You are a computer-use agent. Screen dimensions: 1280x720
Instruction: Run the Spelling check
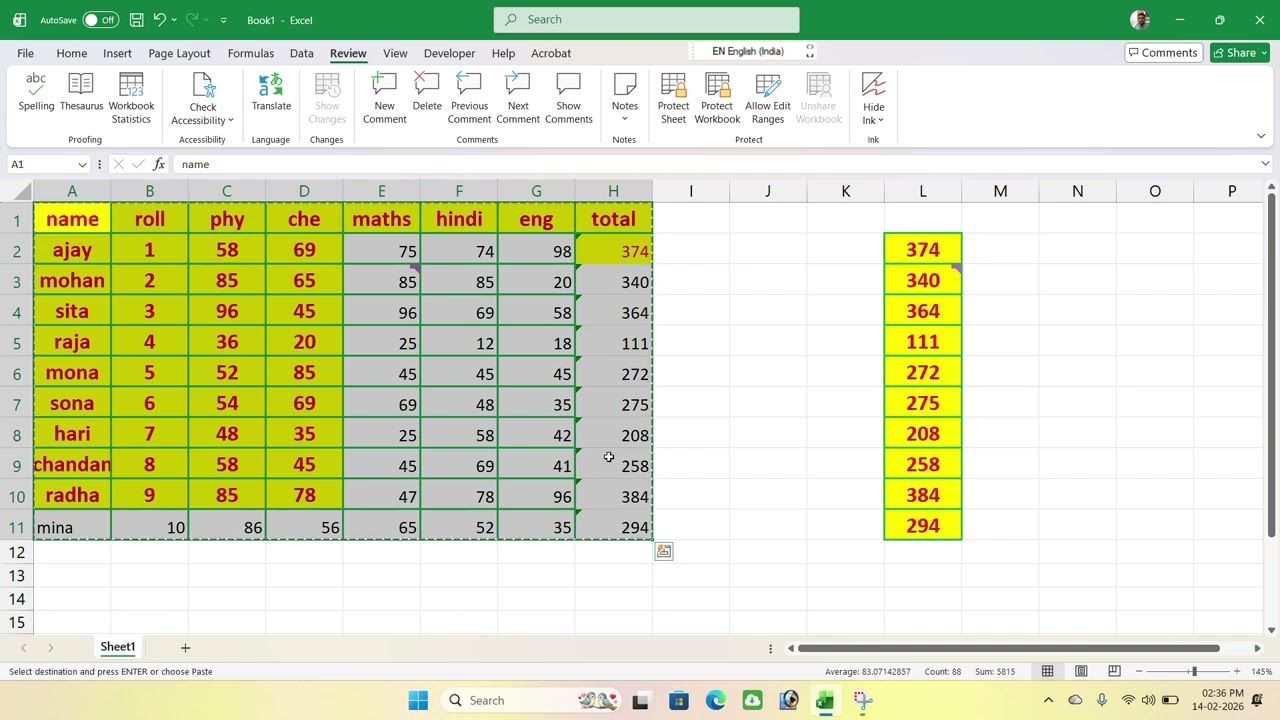click(36, 93)
